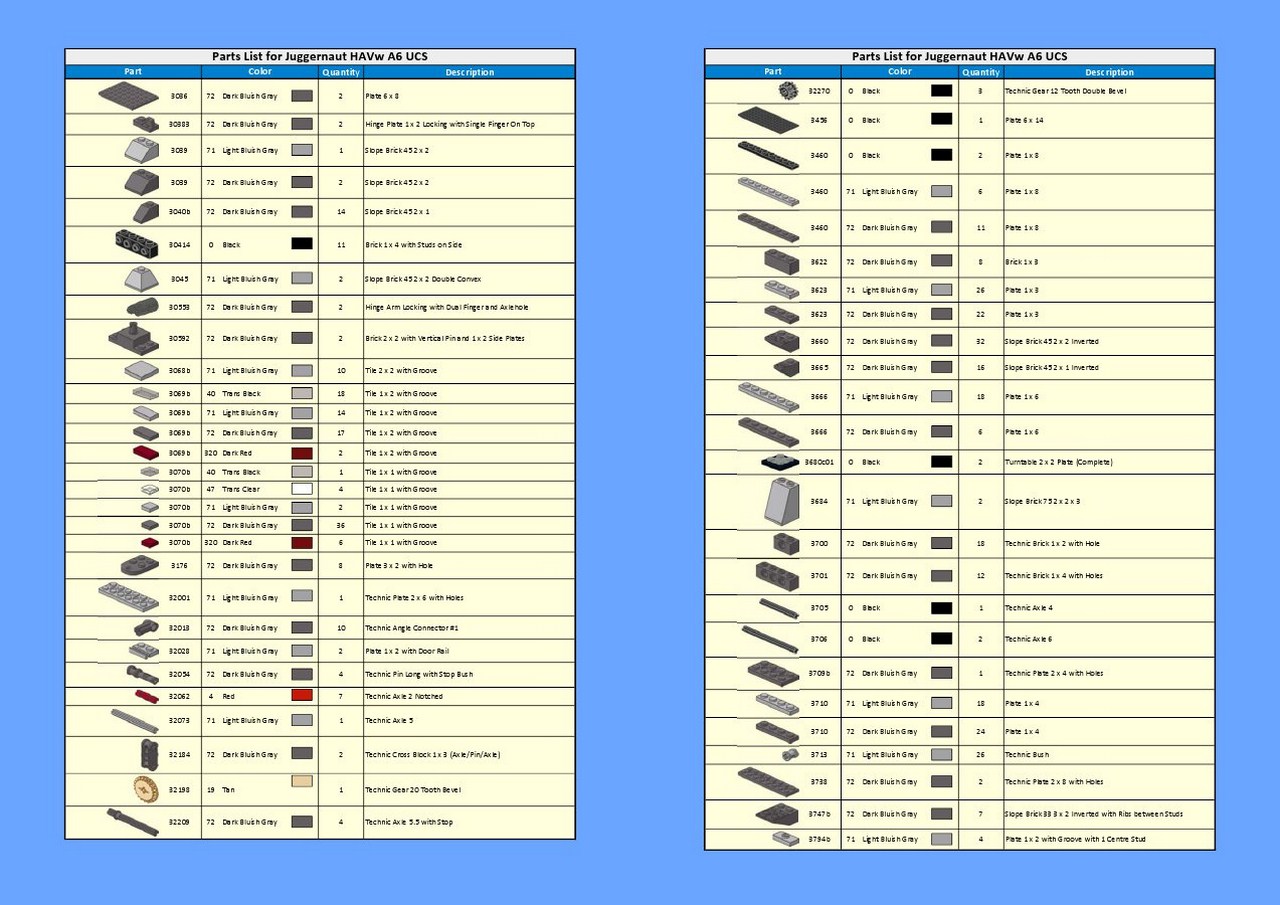Image resolution: width=1280 pixels, height=905 pixels.
Task: Click the Slope Brick 75 2 x 2 x 3 image
Action: [x=782, y=501]
